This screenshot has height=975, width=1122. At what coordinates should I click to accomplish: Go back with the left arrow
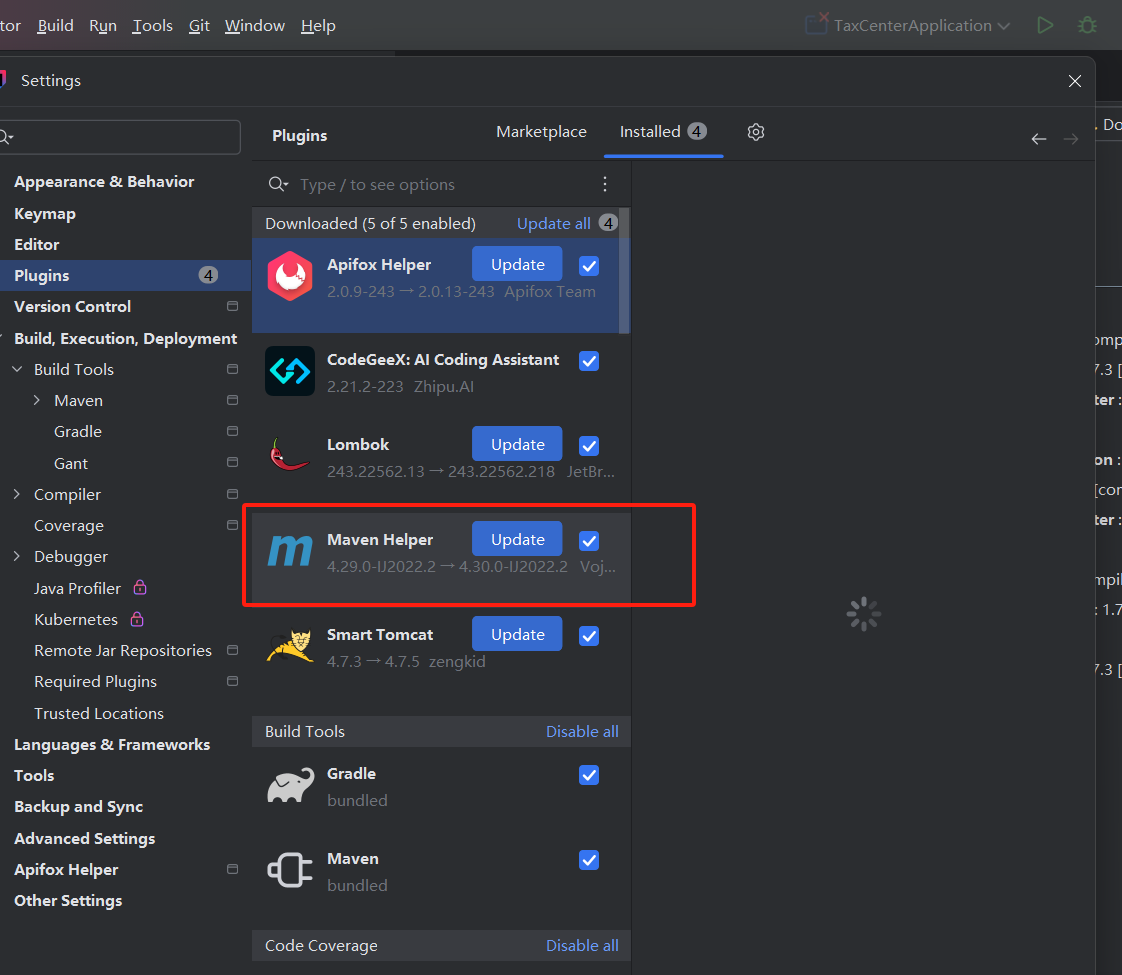pos(1039,139)
